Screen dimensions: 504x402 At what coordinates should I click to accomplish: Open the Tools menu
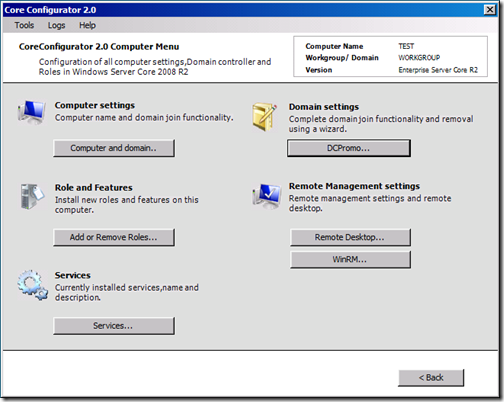pyautogui.click(x=24, y=25)
